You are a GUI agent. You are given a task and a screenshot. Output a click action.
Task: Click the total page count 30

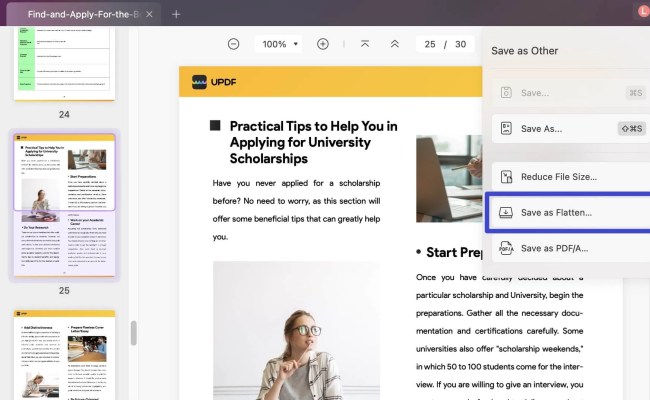click(460, 44)
